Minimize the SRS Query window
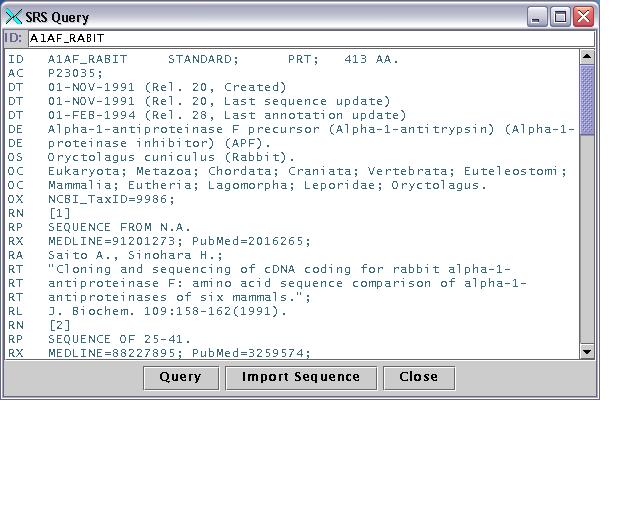This screenshot has width=640, height=512. click(x=538, y=17)
